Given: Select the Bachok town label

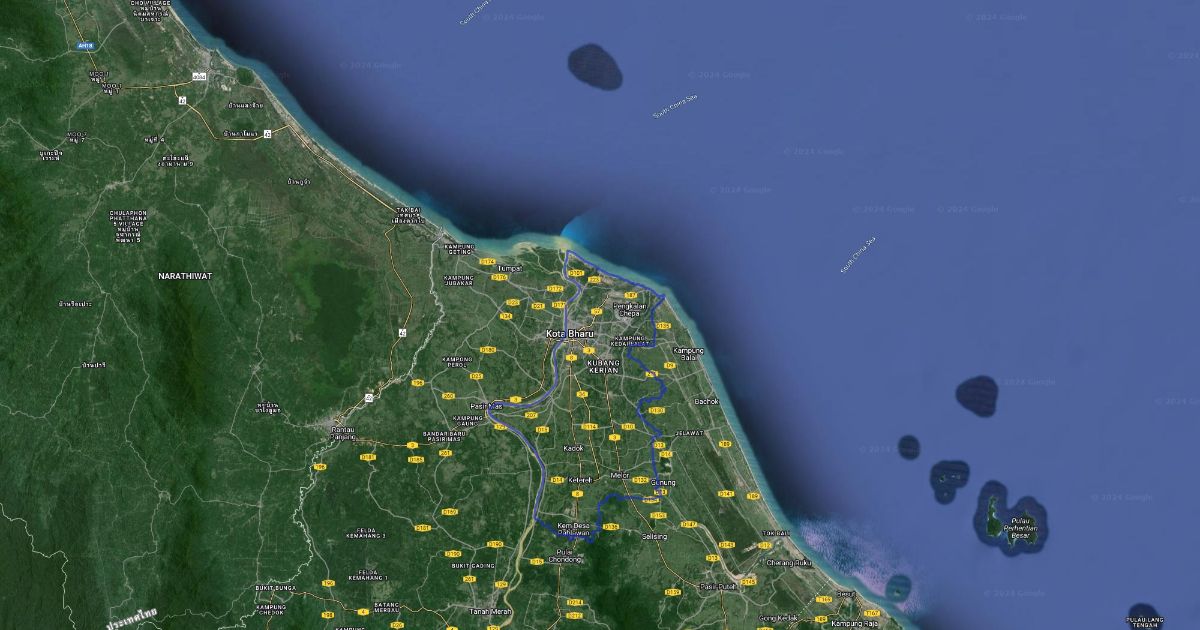Looking at the screenshot, I should [706, 401].
